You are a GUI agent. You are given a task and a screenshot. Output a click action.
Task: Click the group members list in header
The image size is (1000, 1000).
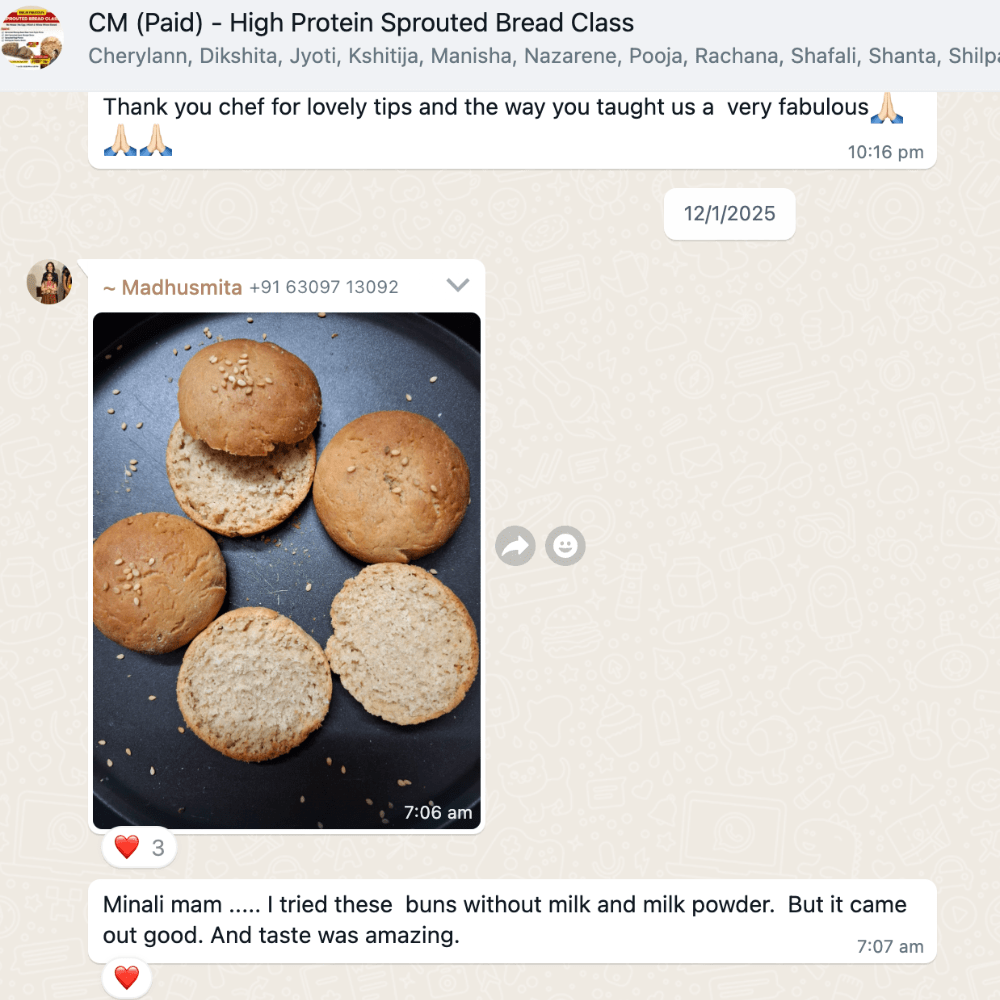tap(543, 56)
